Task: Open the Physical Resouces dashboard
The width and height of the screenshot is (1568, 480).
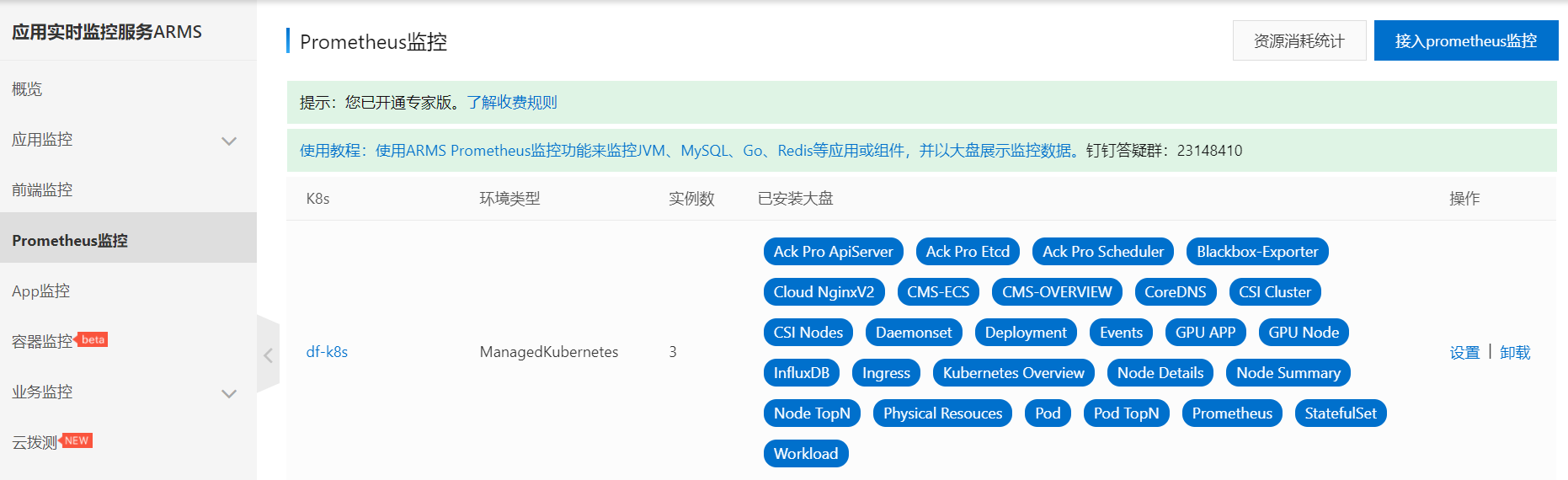Action: (942, 413)
